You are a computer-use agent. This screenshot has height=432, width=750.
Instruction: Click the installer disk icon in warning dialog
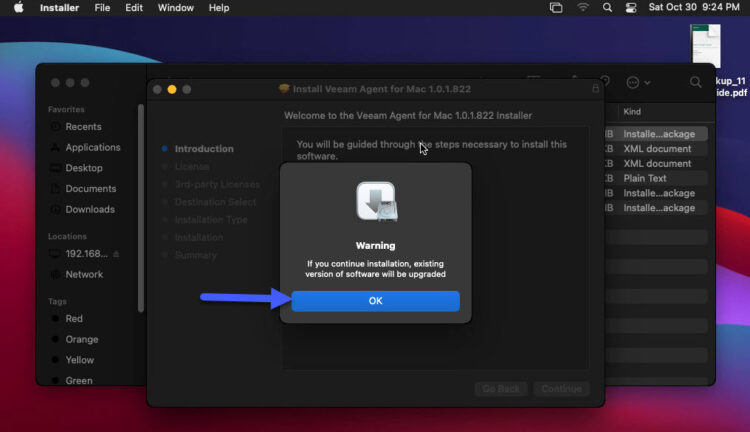pos(376,201)
